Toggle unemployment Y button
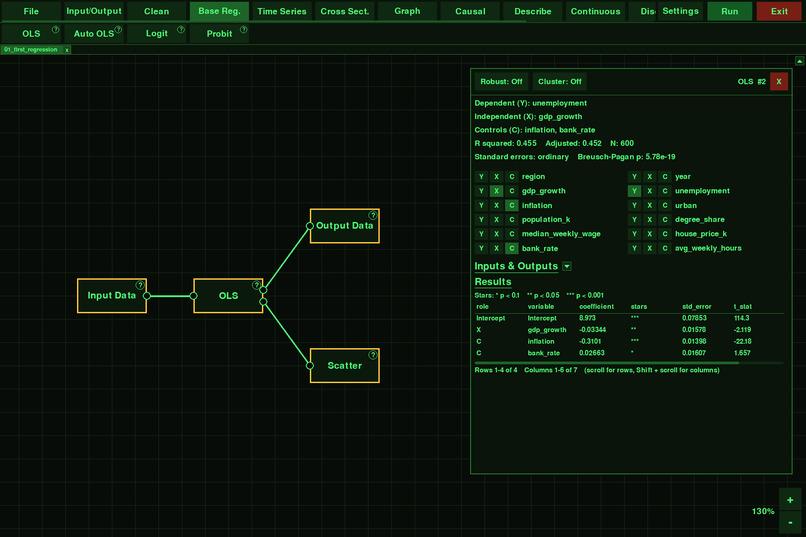Screen dimensions: 806x537 [634, 191]
